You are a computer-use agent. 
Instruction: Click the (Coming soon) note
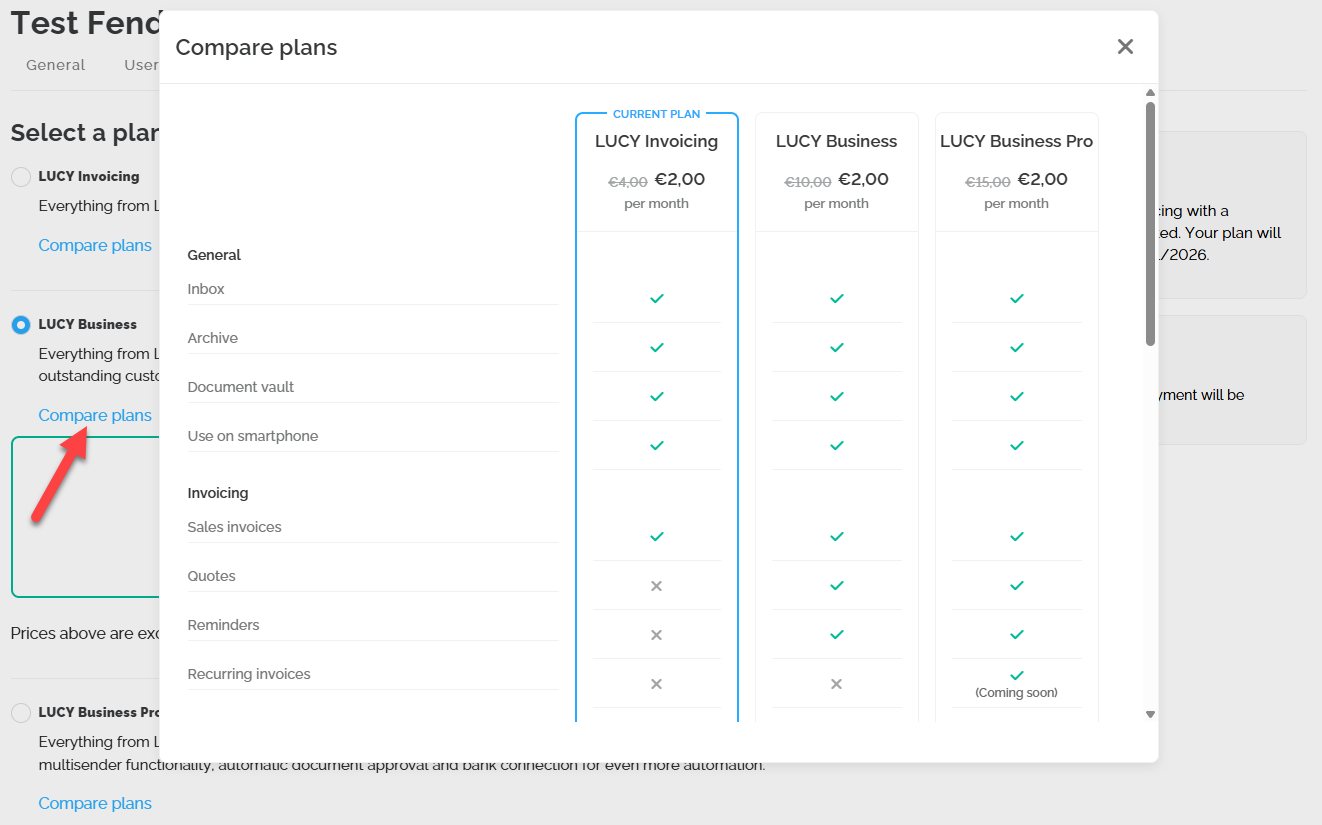pos(1017,692)
